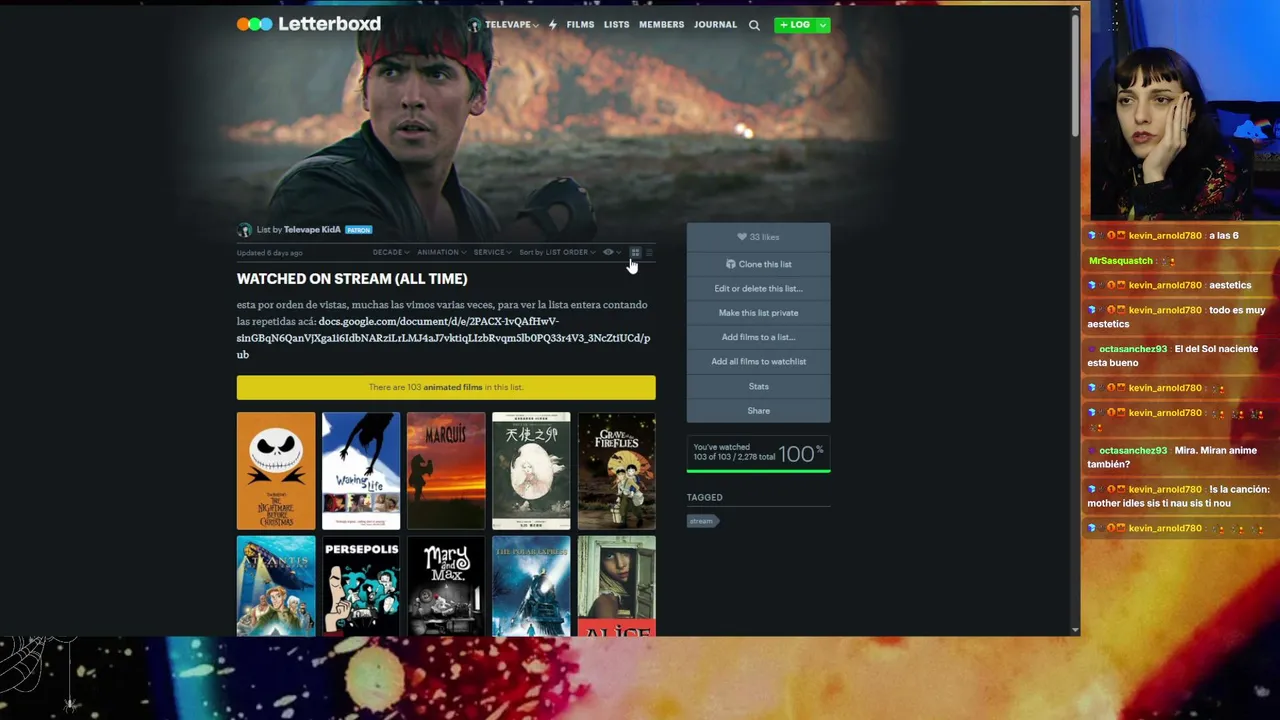Click octasanchez93 in 'El del Sol naciente' message
The width and height of the screenshot is (1280, 720).
pos(1133,349)
